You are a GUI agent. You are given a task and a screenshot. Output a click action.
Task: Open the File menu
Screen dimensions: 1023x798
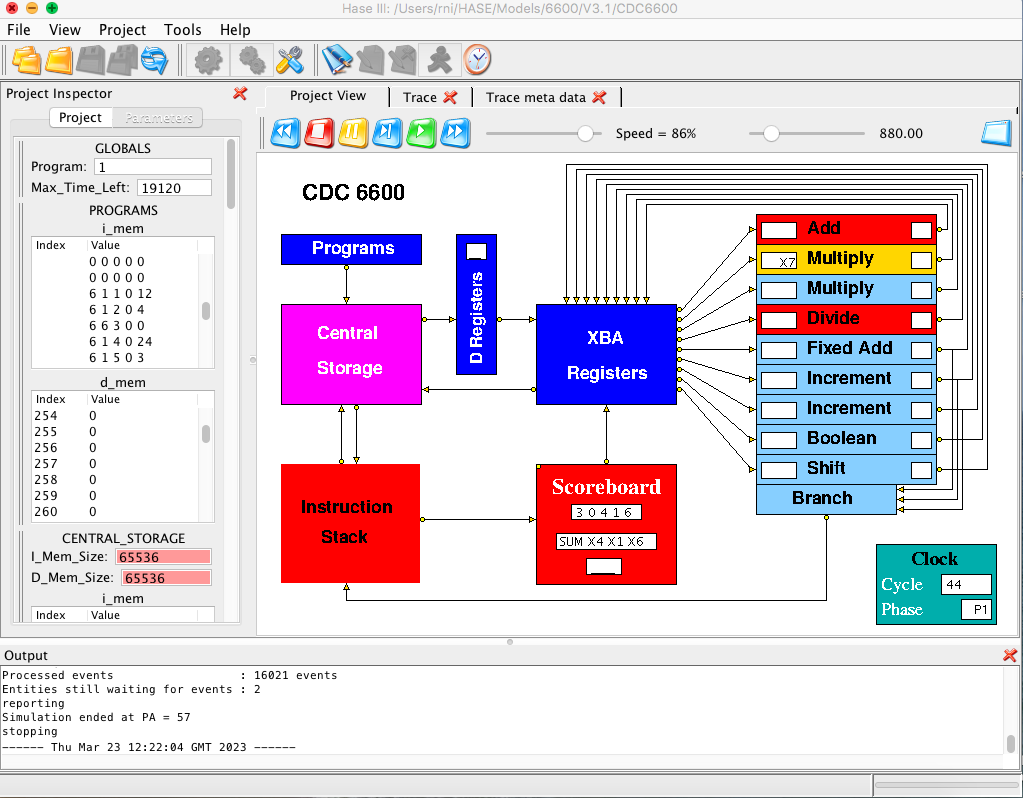coord(18,30)
